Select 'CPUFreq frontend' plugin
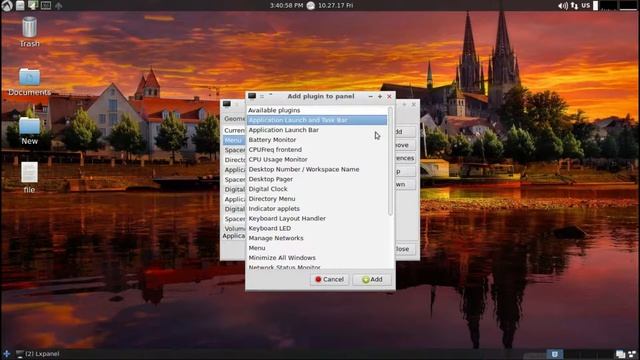640x360 pixels. click(x=317, y=150)
